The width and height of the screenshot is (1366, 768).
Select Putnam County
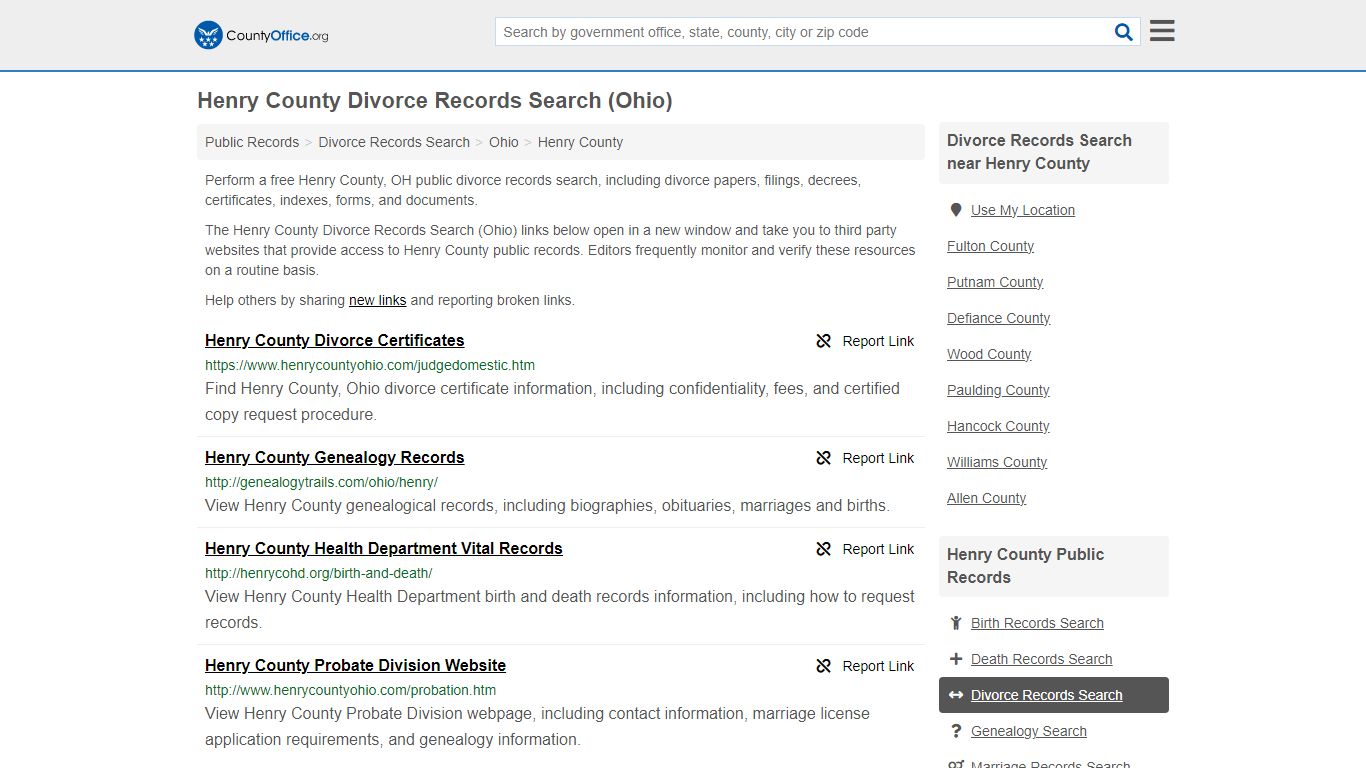tap(995, 282)
